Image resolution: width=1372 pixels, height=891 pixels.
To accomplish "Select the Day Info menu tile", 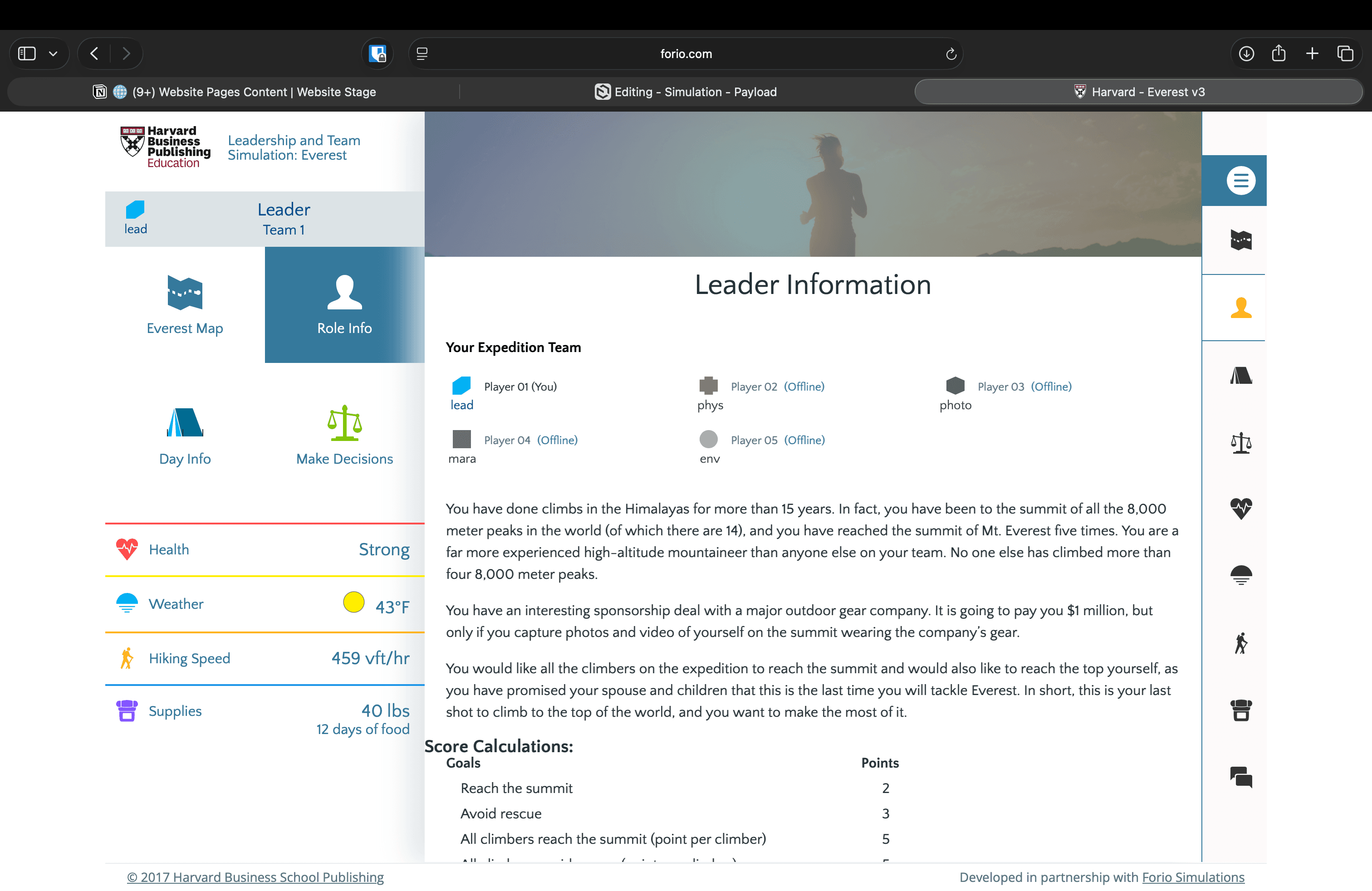I will (185, 436).
